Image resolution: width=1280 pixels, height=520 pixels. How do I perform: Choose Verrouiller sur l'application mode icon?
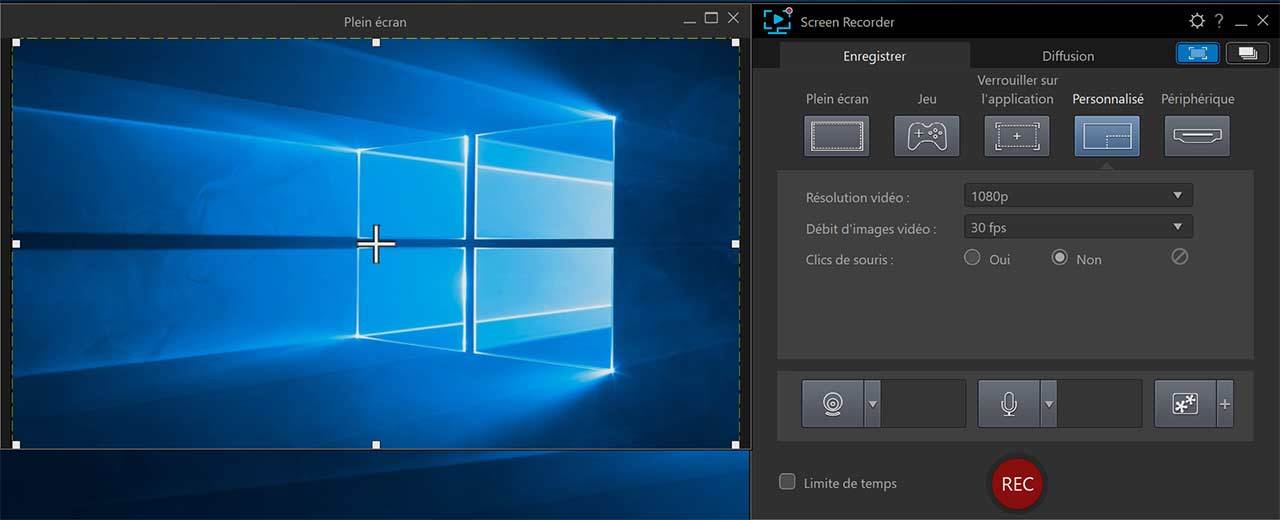(1017, 136)
